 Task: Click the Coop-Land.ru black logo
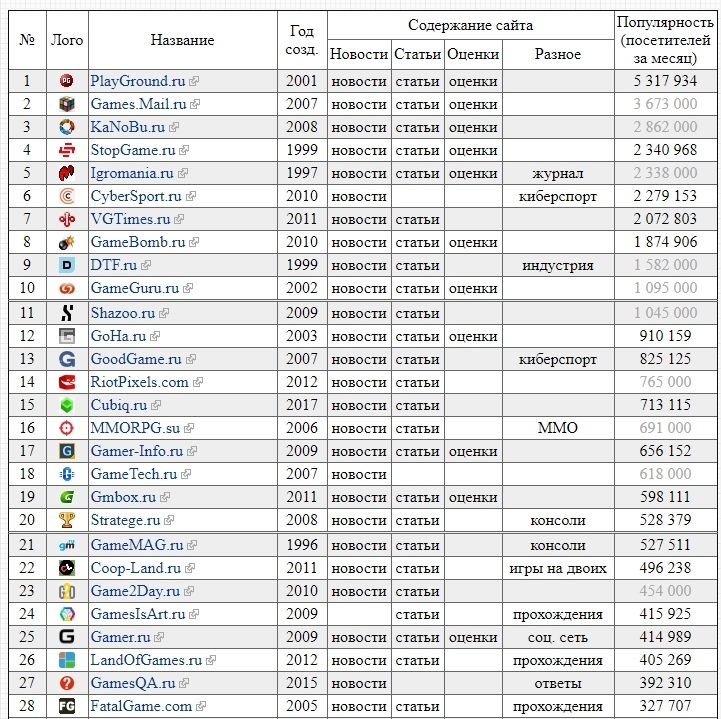[67, 568]
